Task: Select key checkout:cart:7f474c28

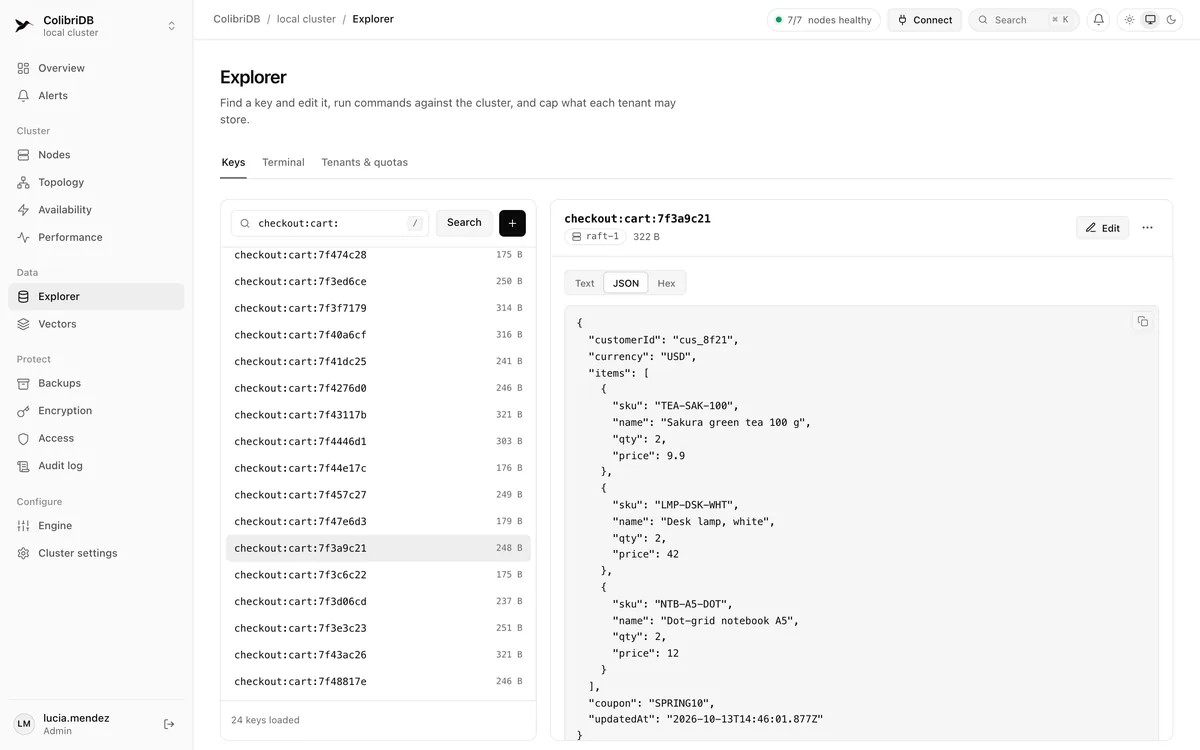Action: pyautogui.click(x=378, y=255)
